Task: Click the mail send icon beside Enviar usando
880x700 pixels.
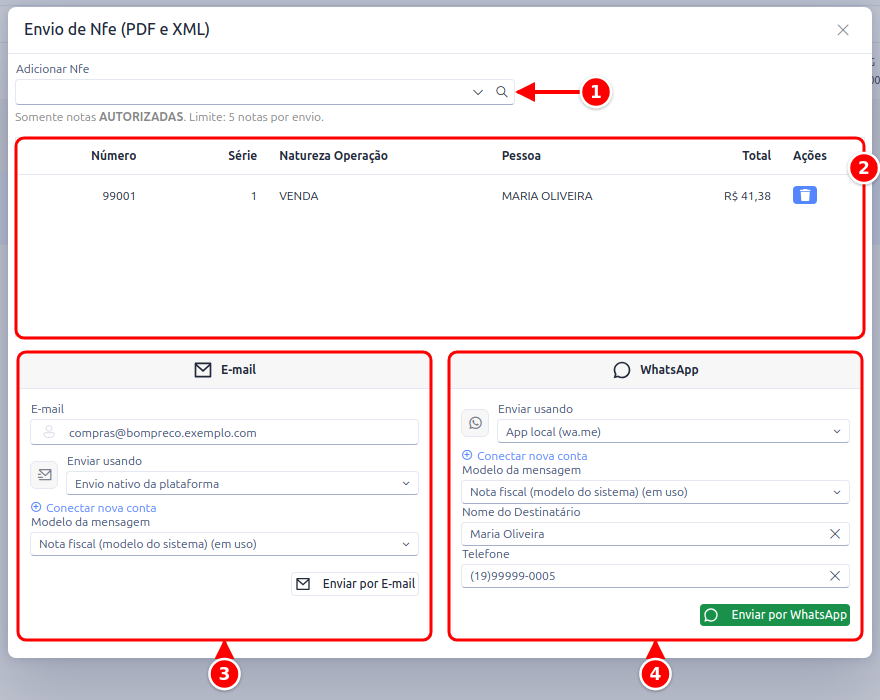Action: coord(44,475)
